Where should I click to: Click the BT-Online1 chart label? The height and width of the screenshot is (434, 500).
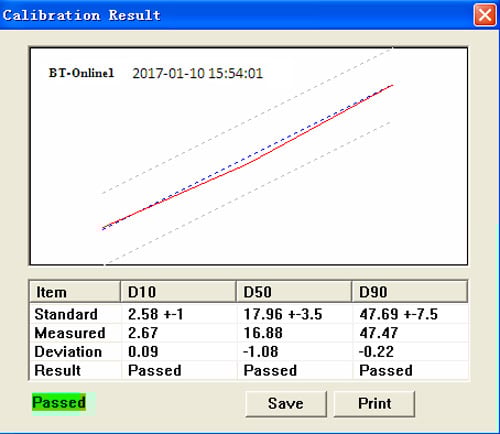coord(81,73)
